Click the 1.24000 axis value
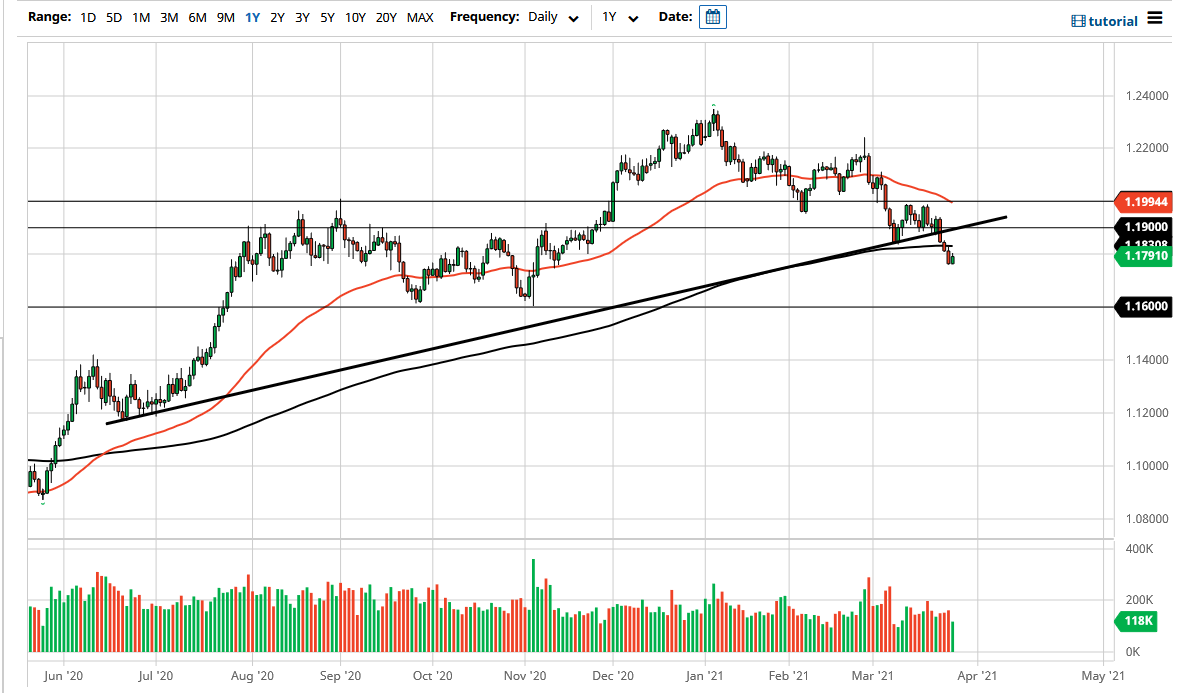 [x=1146, y=96]
